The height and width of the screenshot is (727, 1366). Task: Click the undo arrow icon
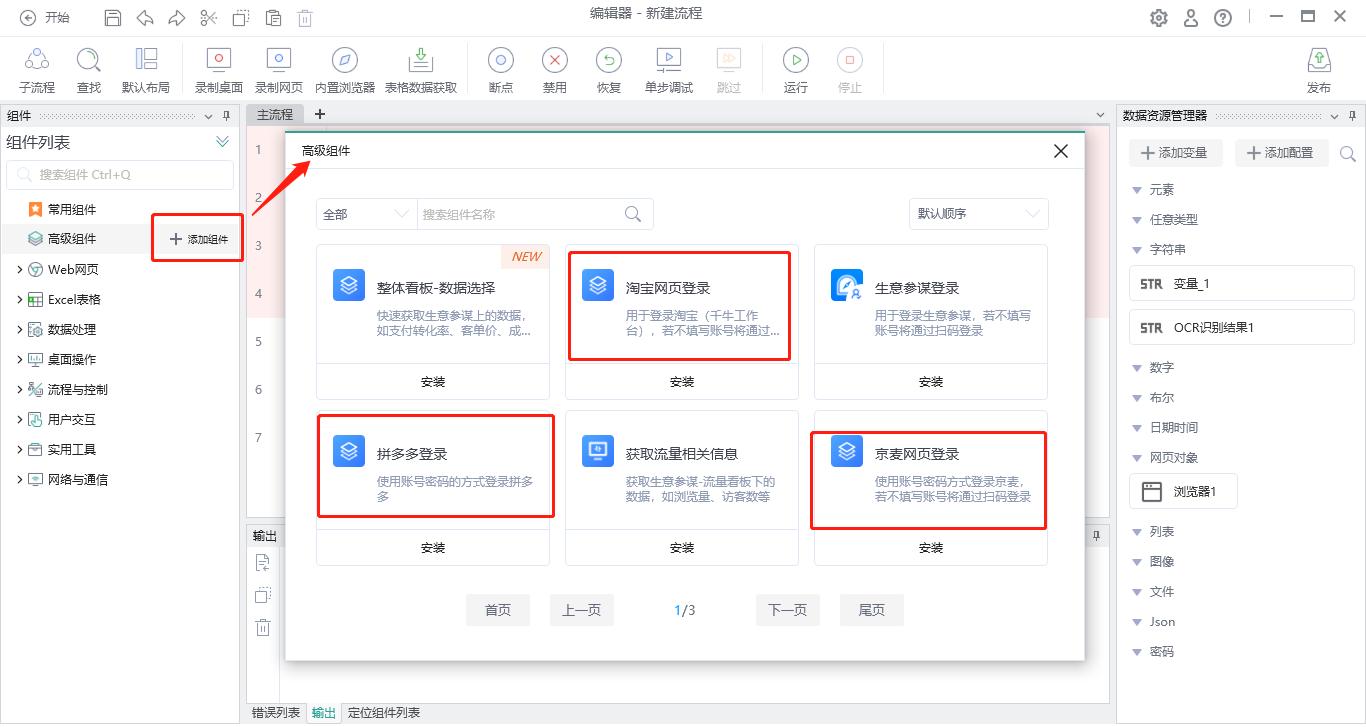click(x=145, y=17)
